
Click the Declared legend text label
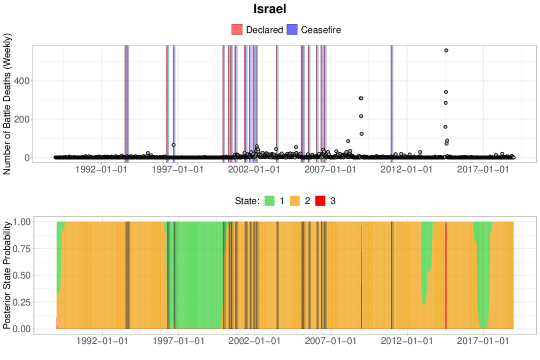click(264, 30)
